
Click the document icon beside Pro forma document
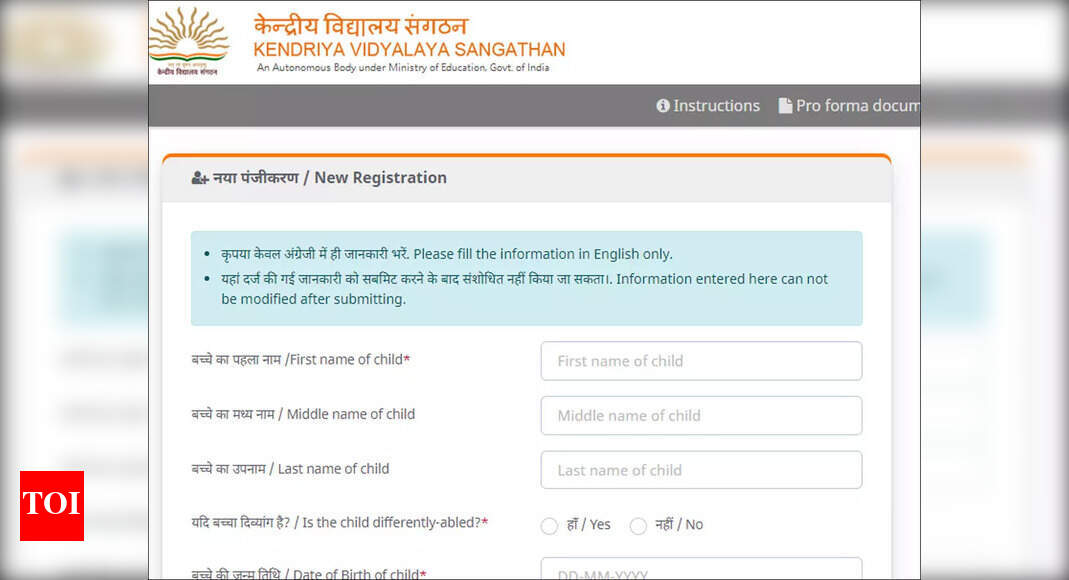(786, 105)
